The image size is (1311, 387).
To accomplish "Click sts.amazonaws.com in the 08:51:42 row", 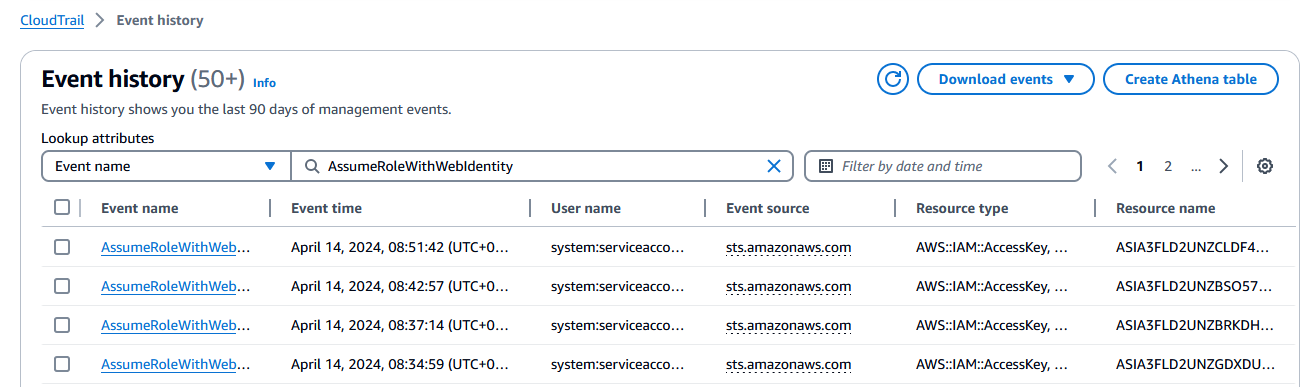I will [789, 247].
